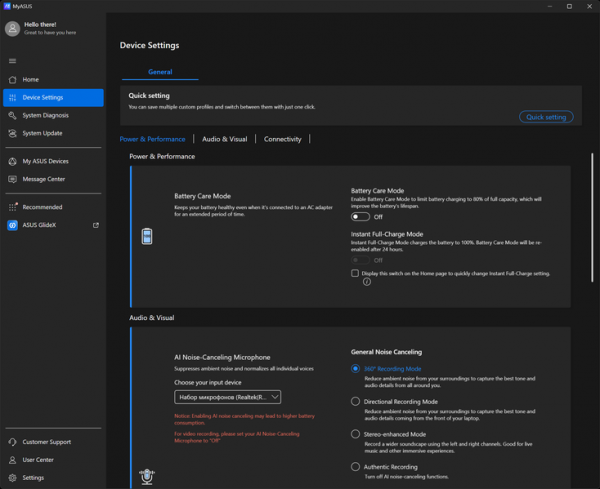Choose Authentic Recording radio button

pyautogui.click(x=355, y=467)
